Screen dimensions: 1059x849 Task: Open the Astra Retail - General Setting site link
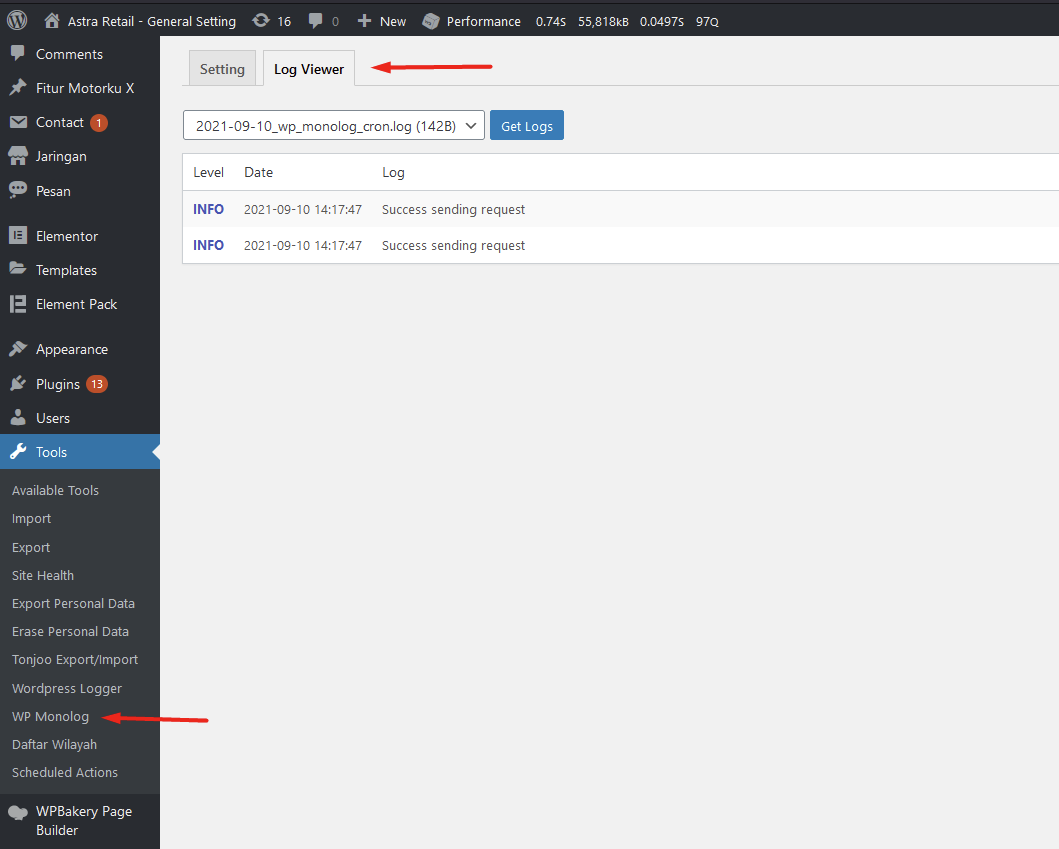(151, 22)
